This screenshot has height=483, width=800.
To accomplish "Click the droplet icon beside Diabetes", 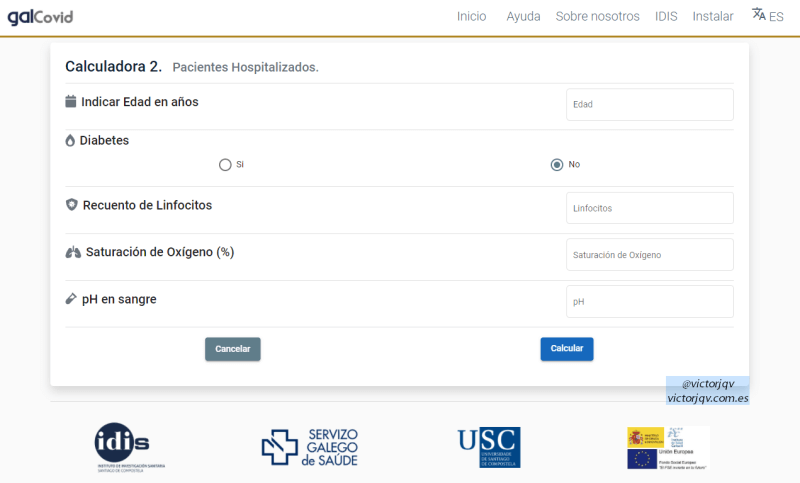I will point(70,140).
